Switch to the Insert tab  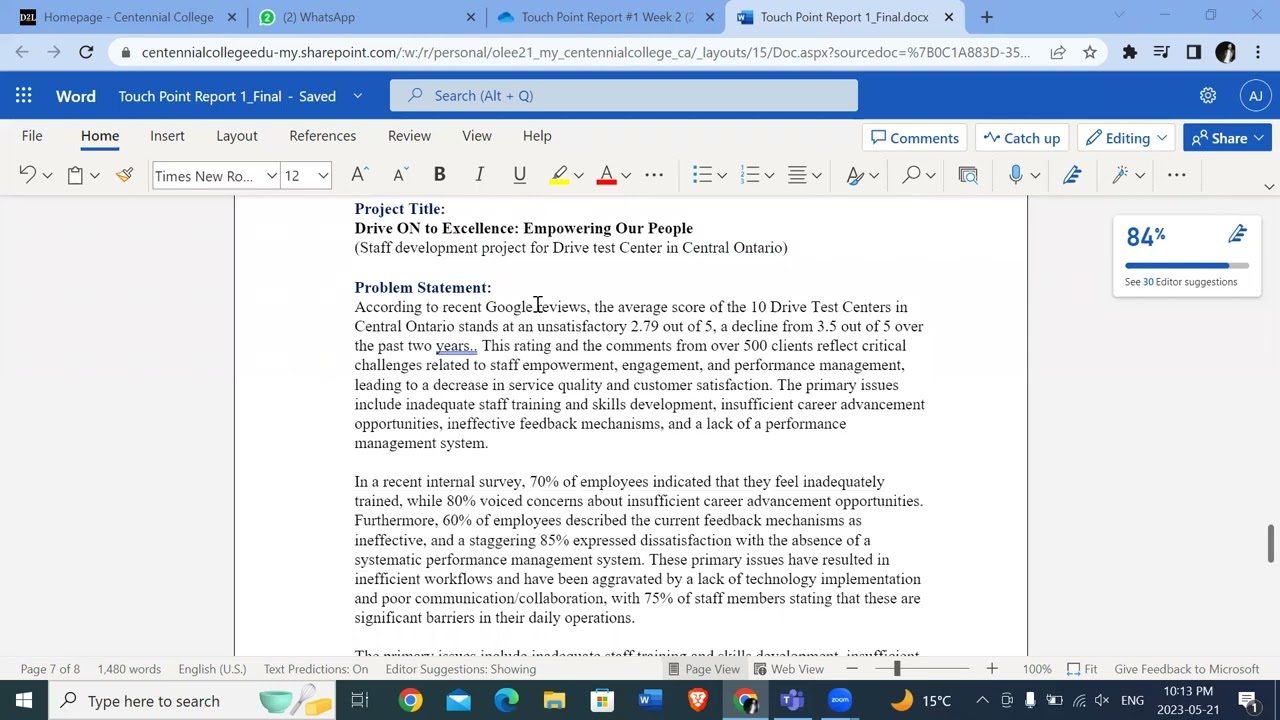(167, 136)
